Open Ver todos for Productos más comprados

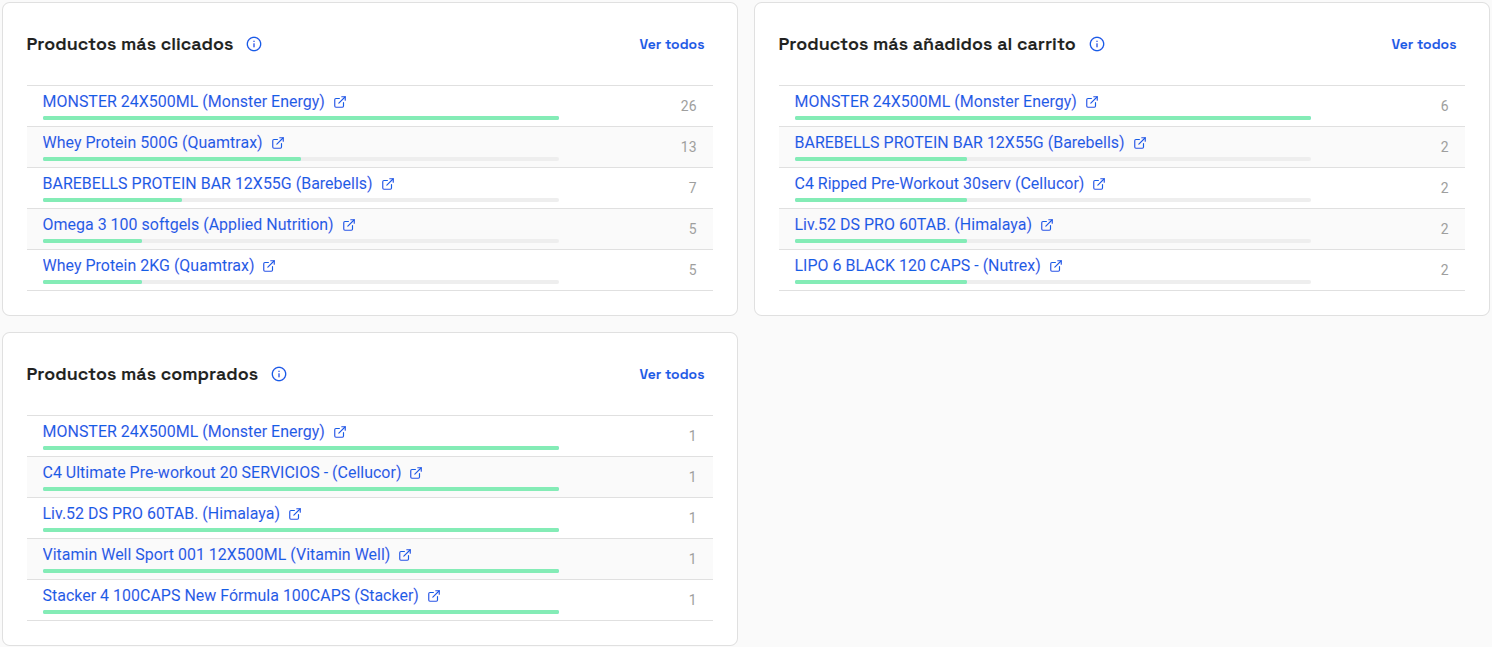click(672, 374)
